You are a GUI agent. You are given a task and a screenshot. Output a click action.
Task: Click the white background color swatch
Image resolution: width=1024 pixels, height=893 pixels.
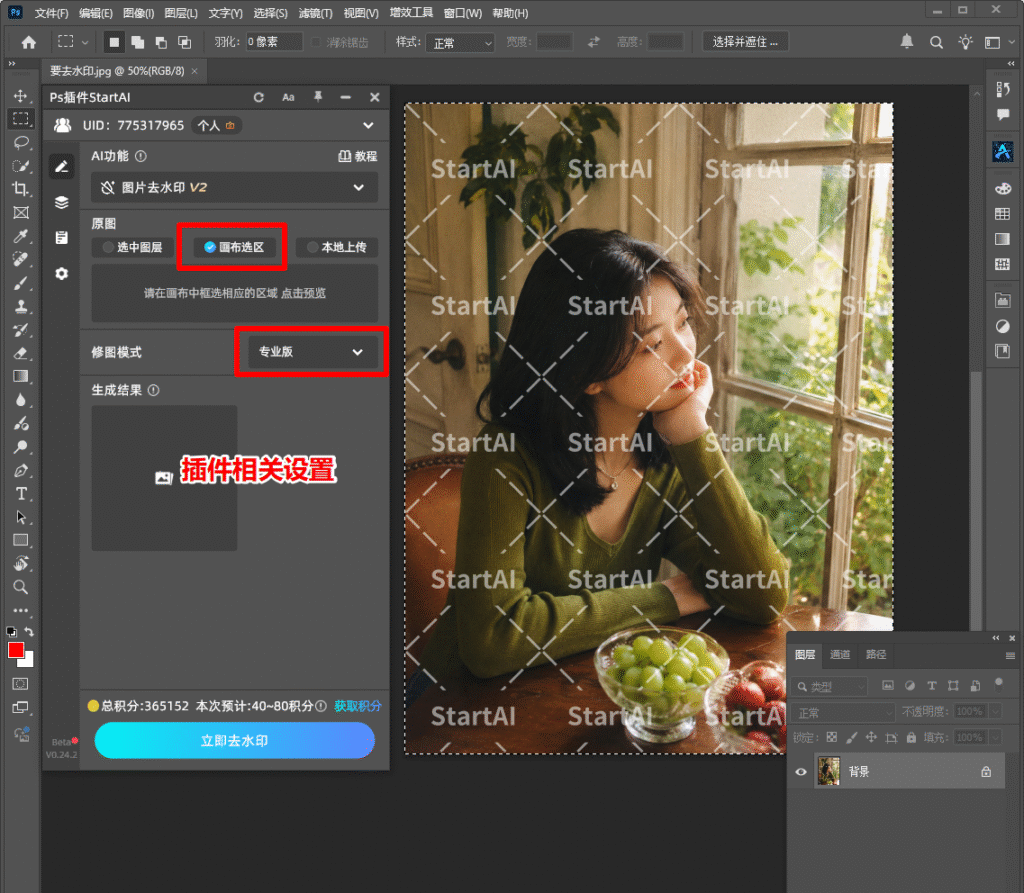(x=28, y=662)
